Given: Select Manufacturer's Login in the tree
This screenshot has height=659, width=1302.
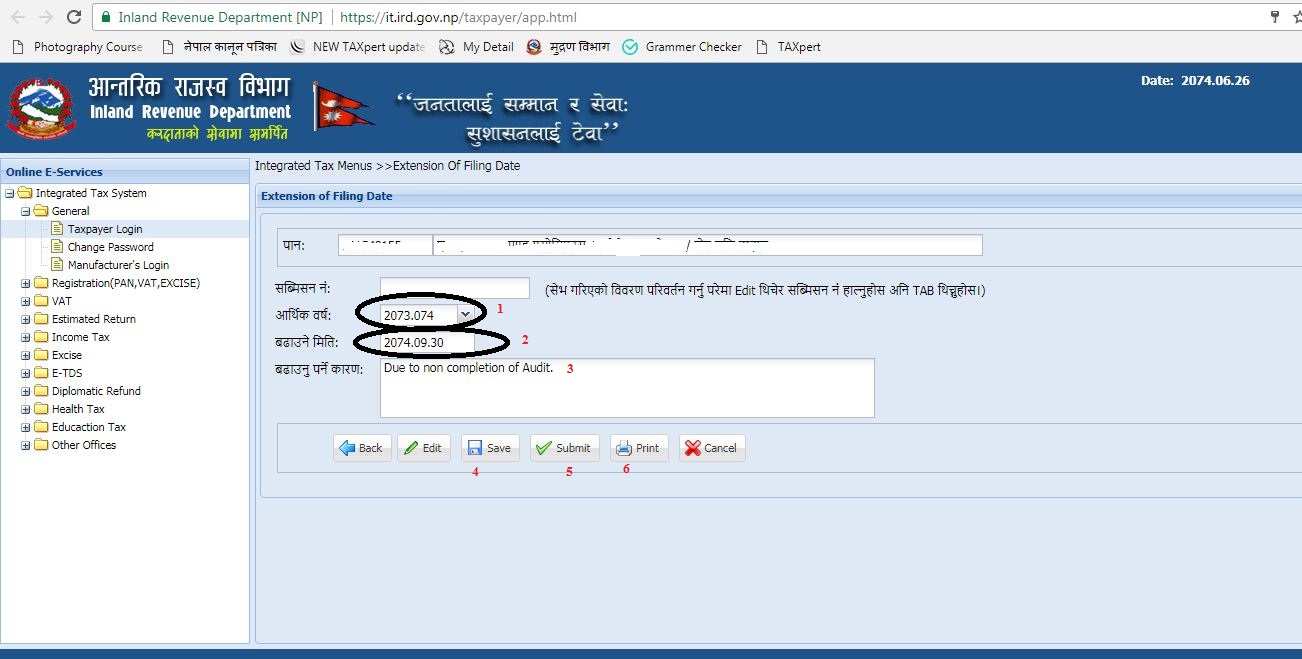Looking at the screenshot, I should point(118,265).
